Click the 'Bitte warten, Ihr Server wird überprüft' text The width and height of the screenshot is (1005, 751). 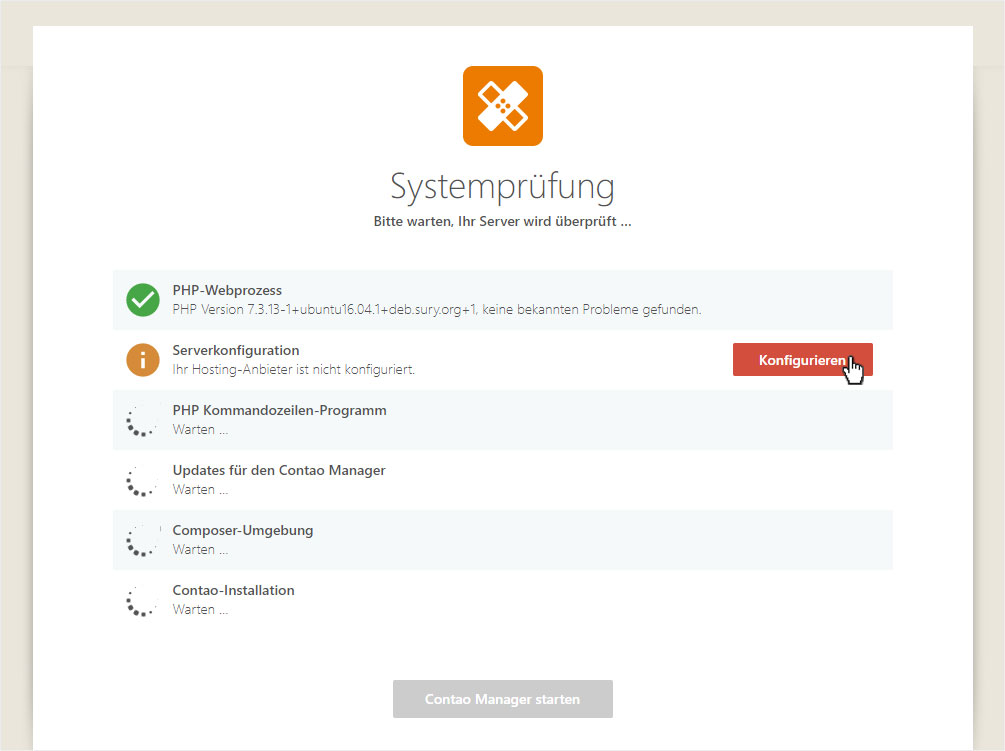(x=502, y=222)
